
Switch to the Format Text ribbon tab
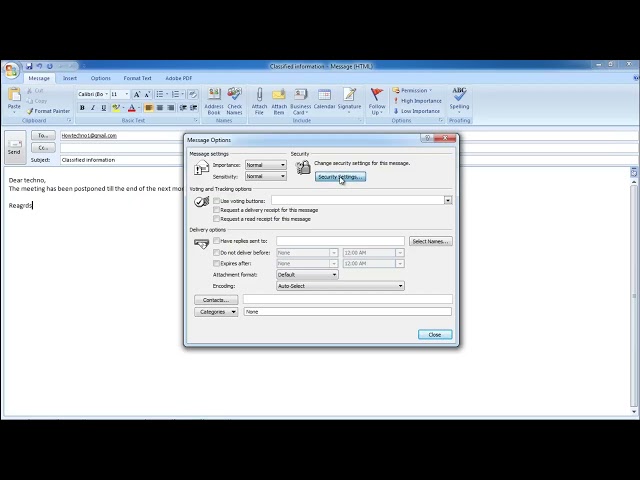(138, 78)
